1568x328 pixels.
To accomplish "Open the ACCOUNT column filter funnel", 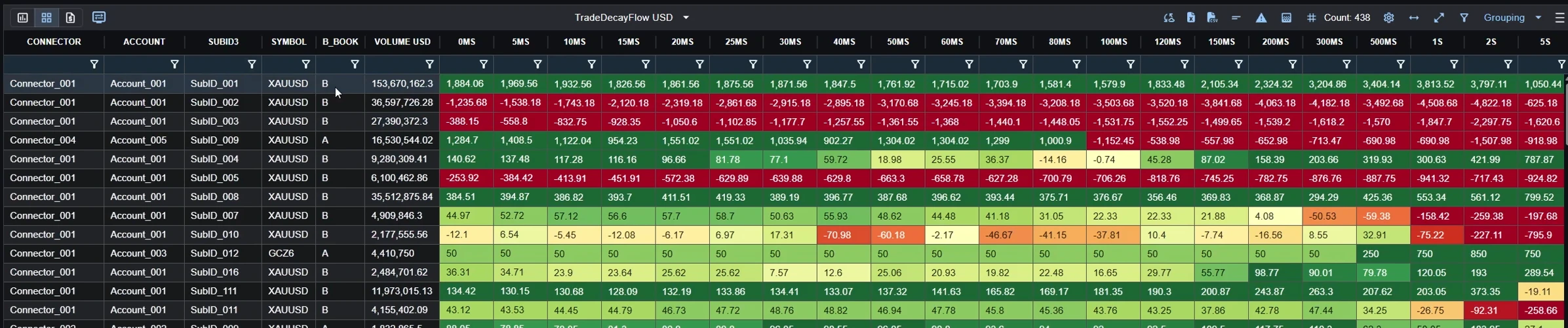I will (174, 64).
